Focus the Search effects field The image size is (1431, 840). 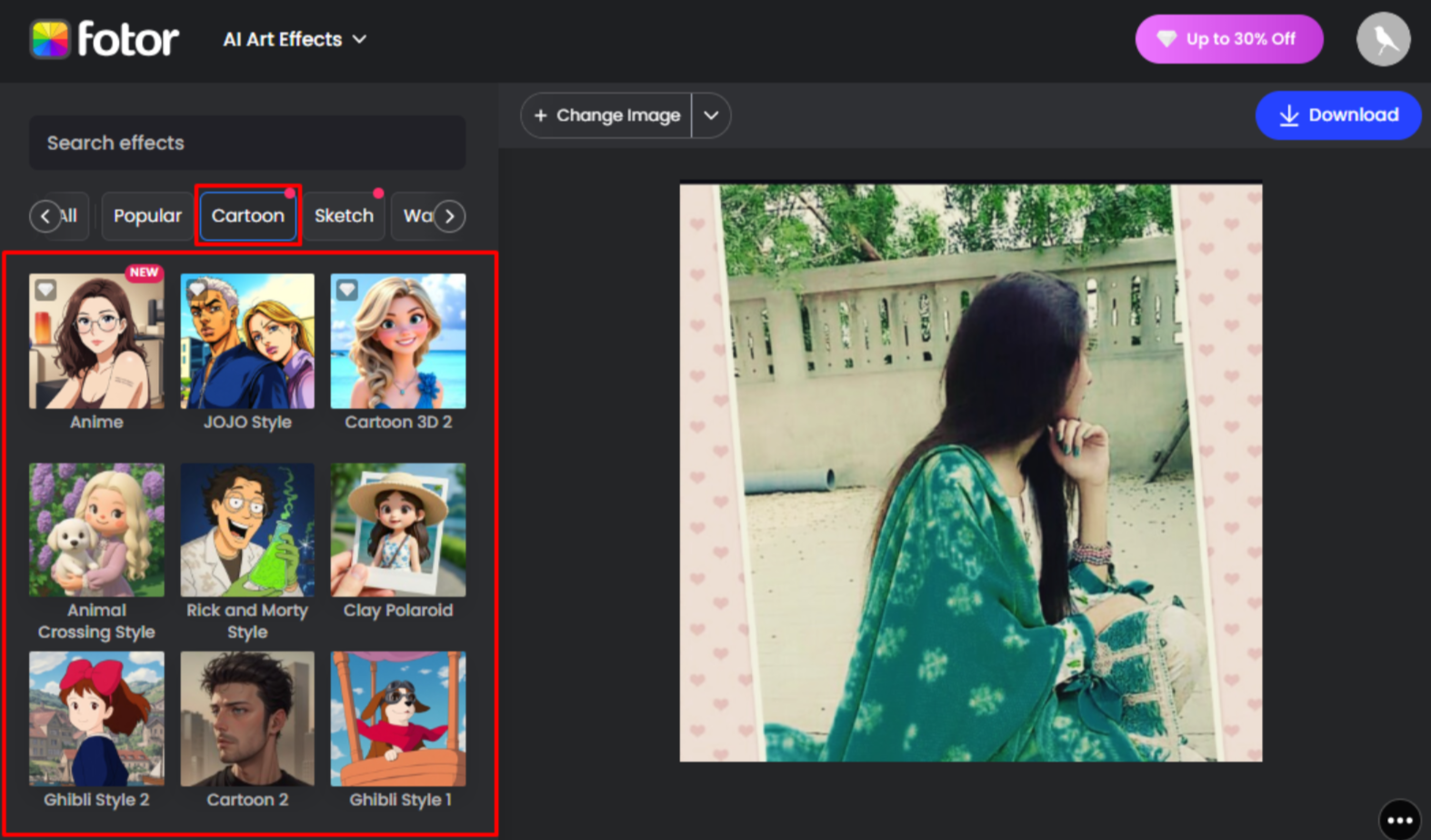point(247,143)
